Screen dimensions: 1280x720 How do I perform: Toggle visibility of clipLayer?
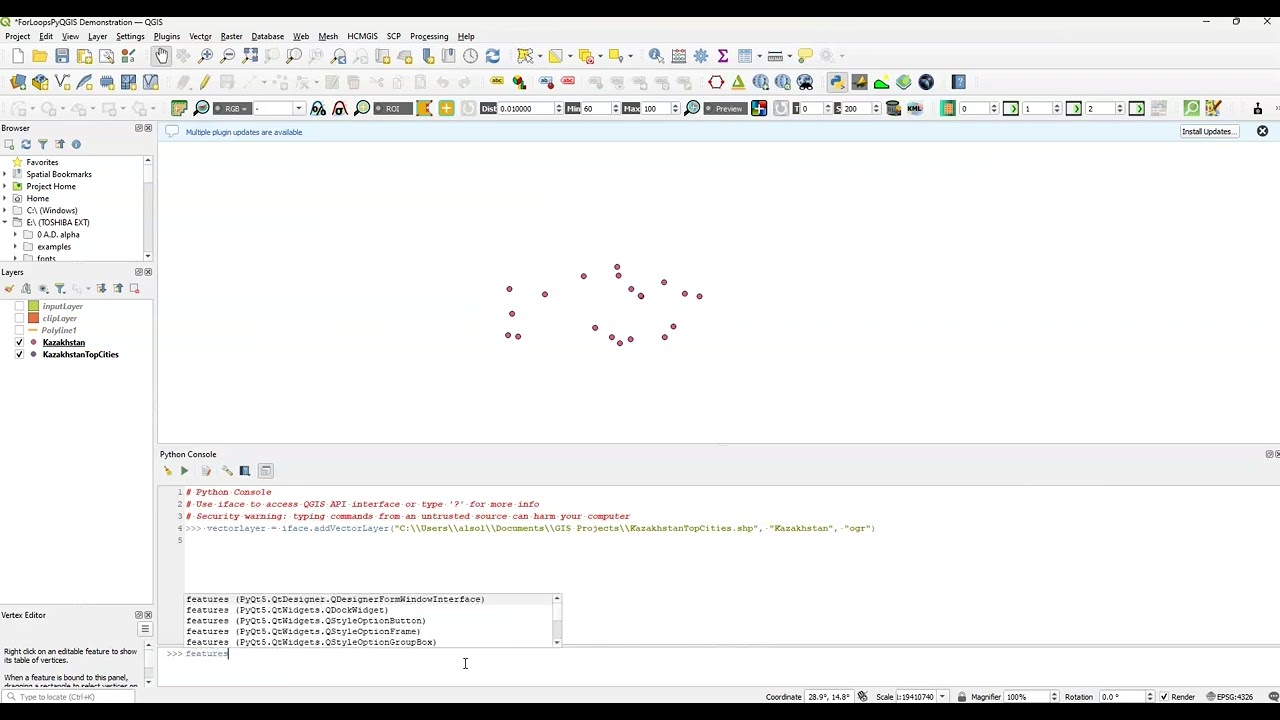click(19, 318)
